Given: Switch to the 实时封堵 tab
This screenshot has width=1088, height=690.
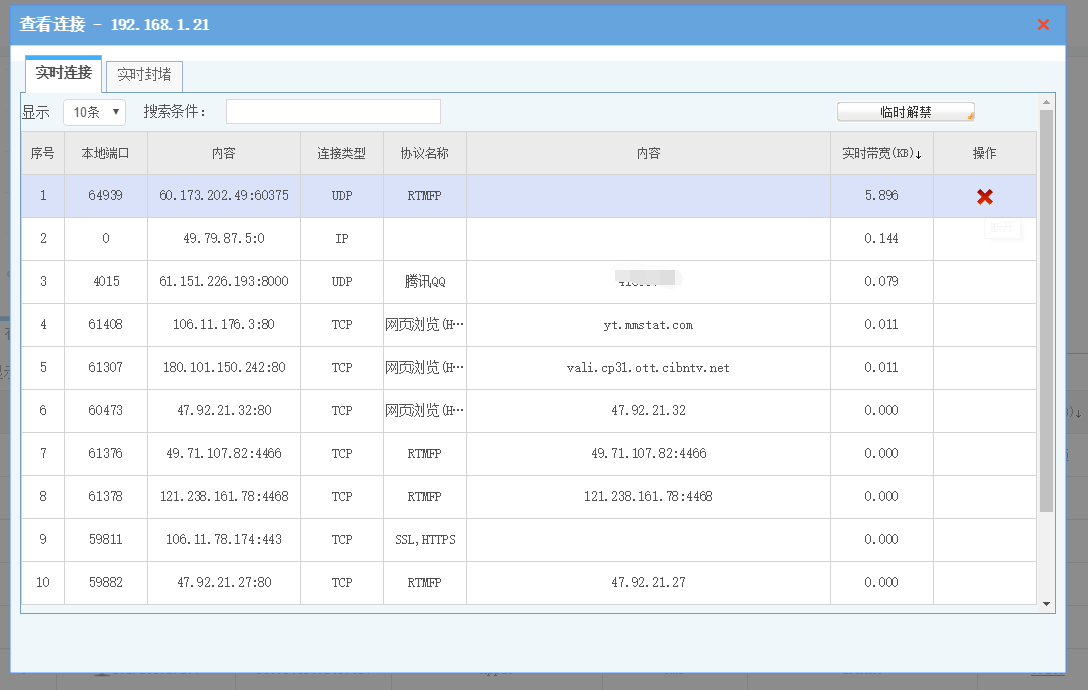Looking at the screenshot, I should 144,75.
